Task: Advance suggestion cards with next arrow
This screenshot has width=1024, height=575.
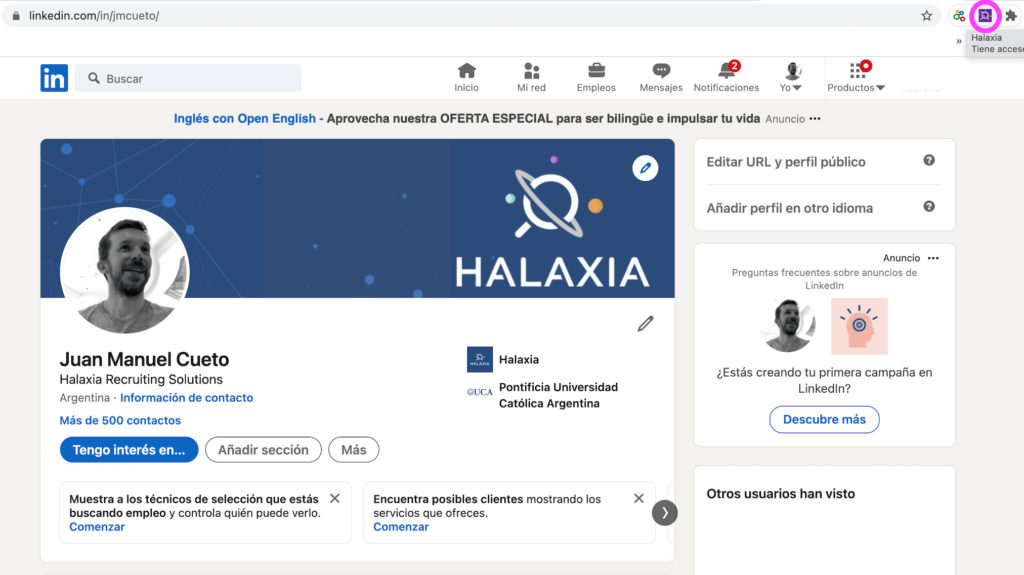Action: pos(664,513)
